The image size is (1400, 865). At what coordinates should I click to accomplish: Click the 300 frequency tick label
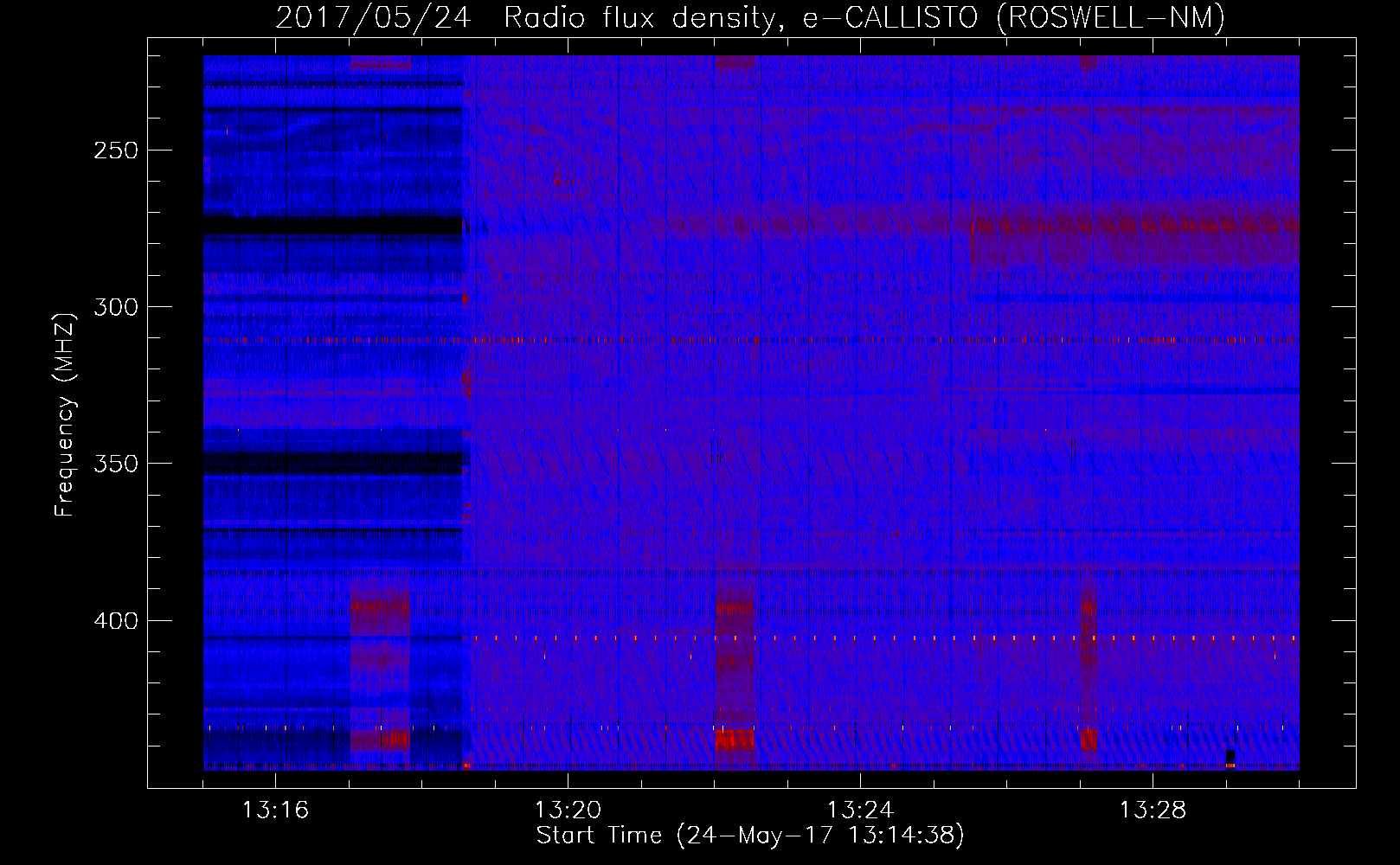point(117,307)
